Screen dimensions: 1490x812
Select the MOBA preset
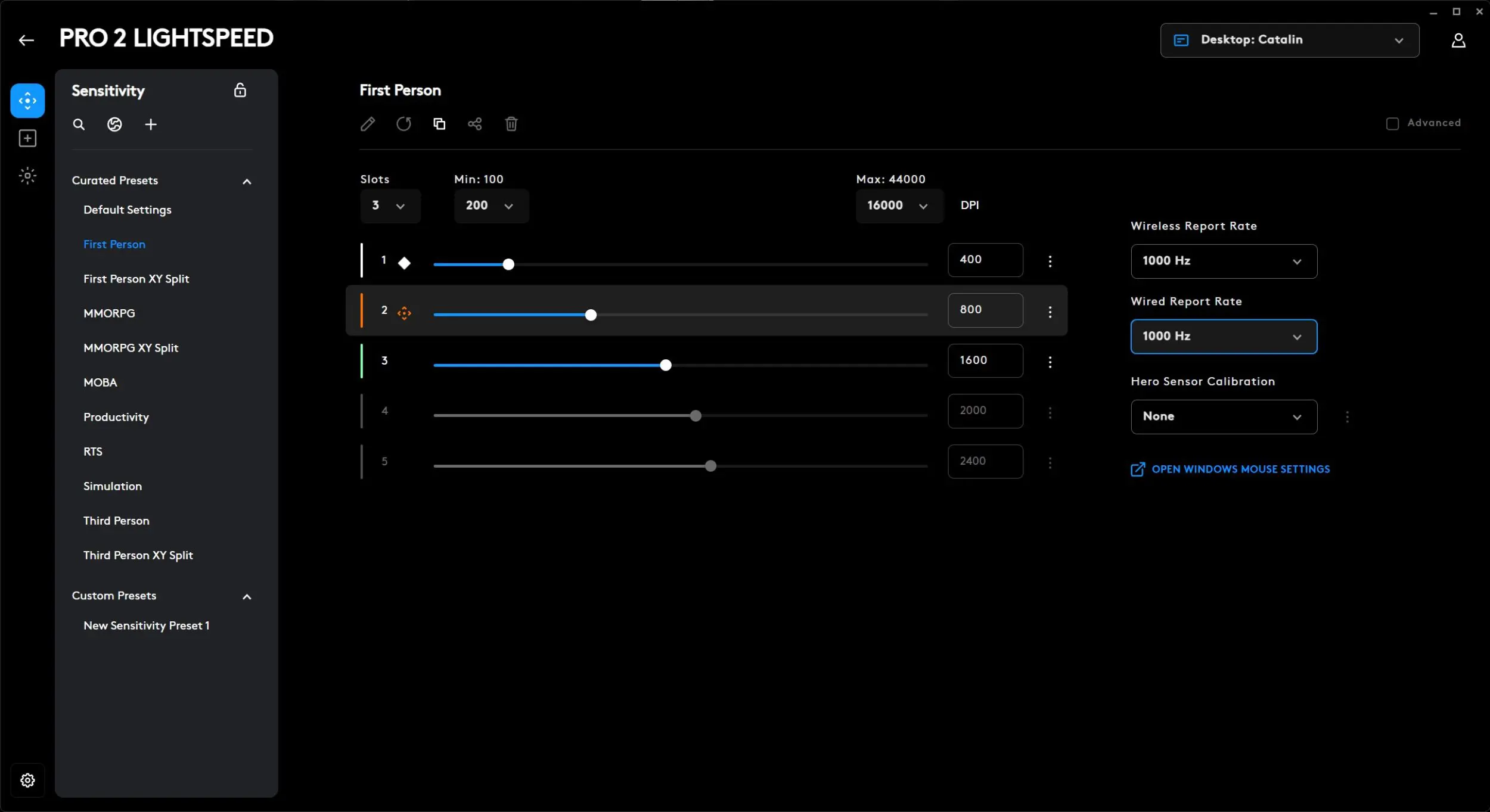point(100,382)
